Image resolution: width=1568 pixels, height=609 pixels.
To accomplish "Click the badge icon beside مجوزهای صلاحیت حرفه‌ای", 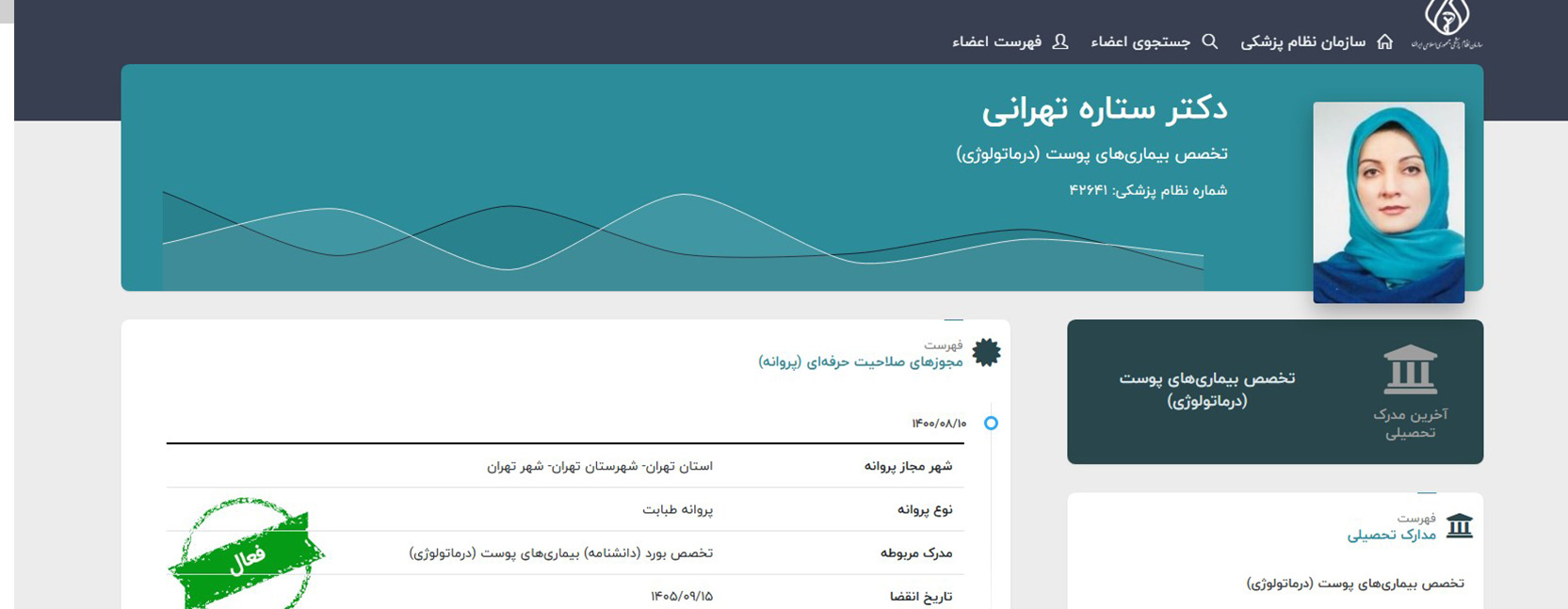I will pyautogui.click(x=986, y=353).
